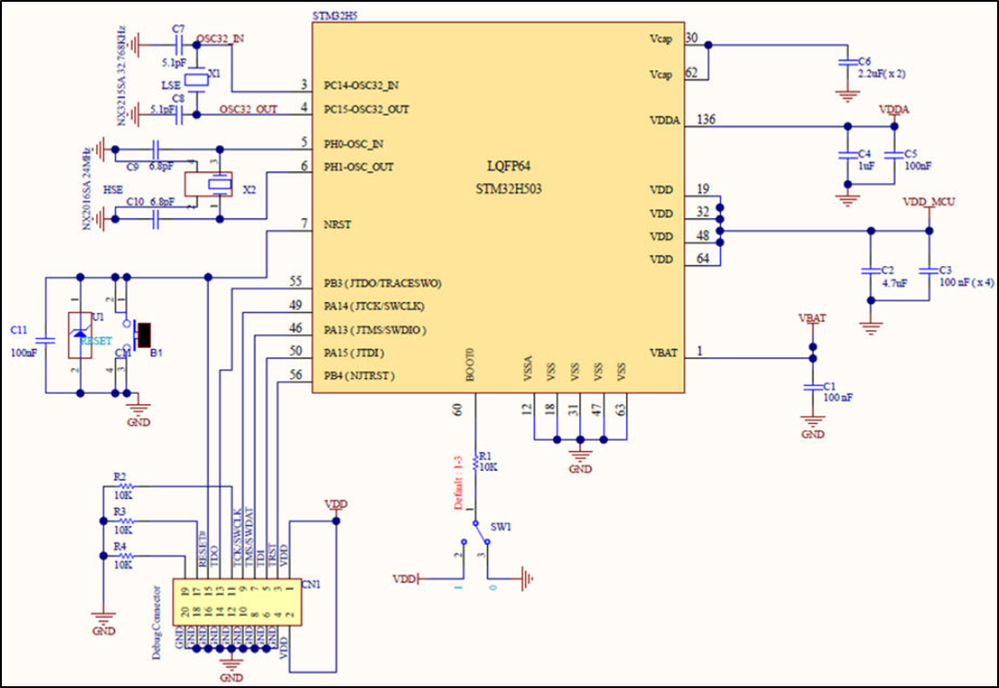This screenshot has width=999, height=688.
Task: Click the C2 4.7uF capacitor symbol
Action: coord(871,271)
